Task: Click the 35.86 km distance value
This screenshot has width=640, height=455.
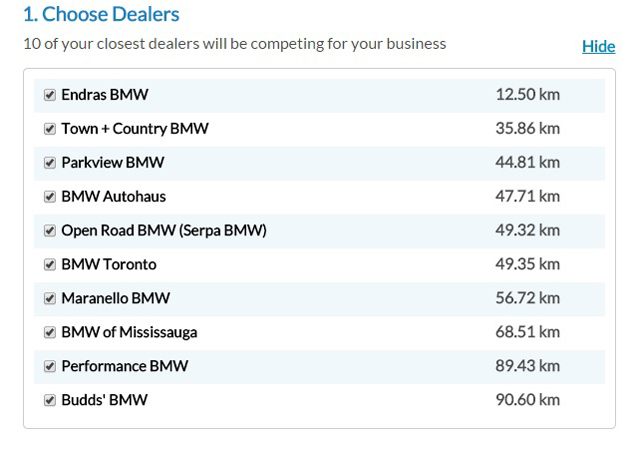Action: click(527, 129)
